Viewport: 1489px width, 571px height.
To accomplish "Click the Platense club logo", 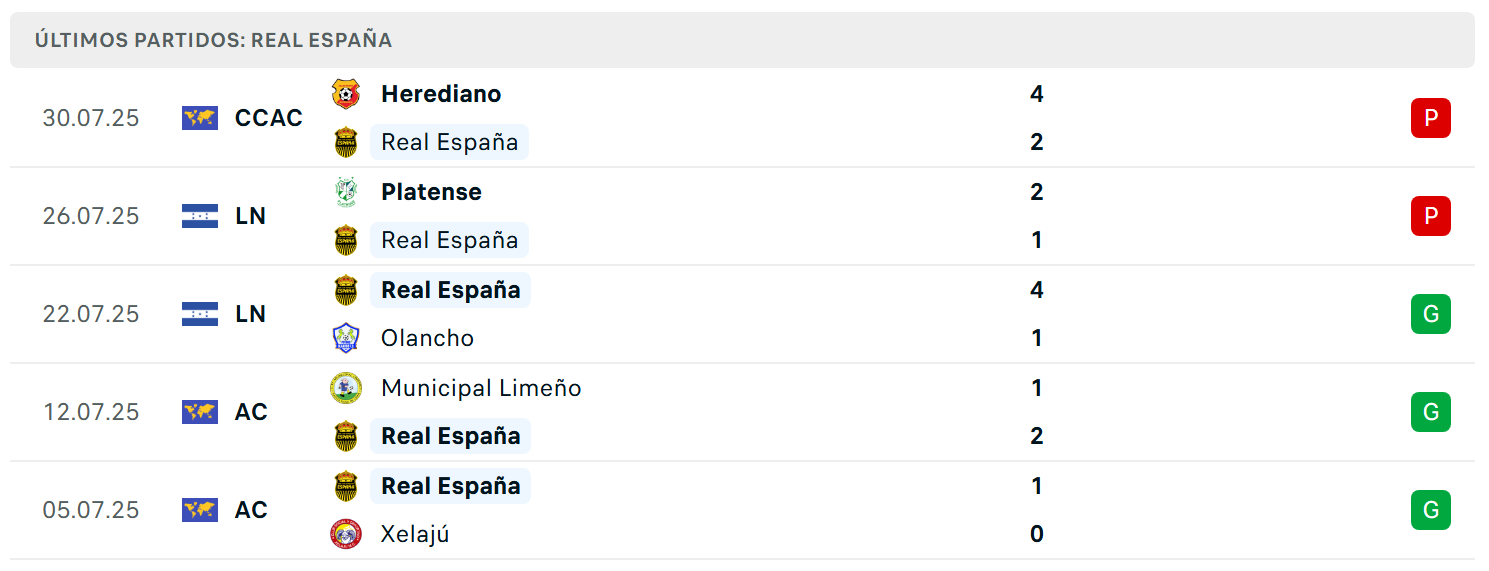I will coord(346,192).
